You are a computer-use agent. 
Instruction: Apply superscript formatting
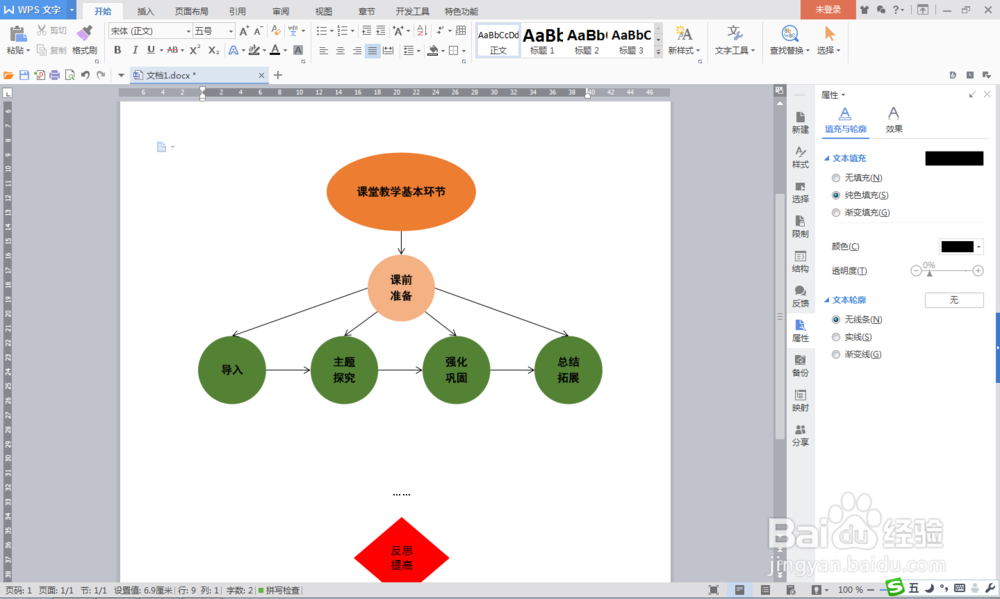(x=195, y=50)
